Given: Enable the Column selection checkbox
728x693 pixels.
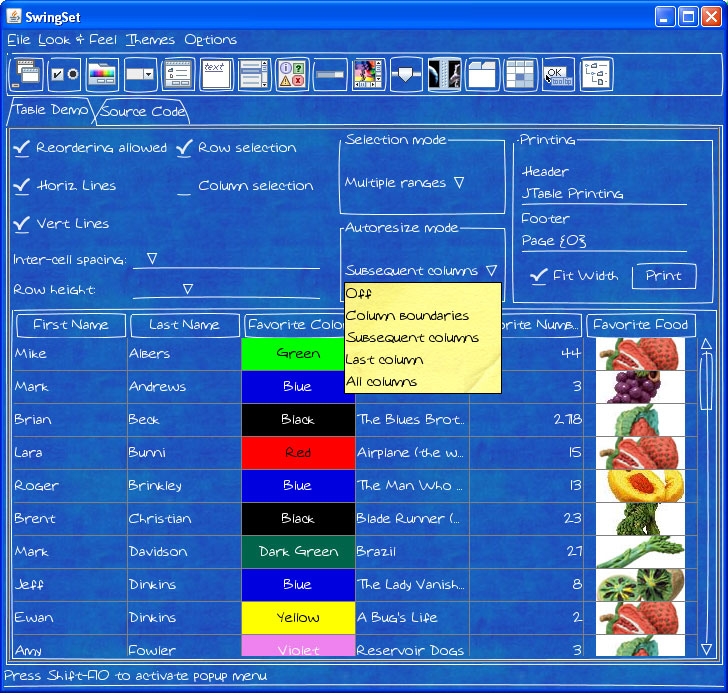Looking at the screenshot, I should tap(184, 186).
